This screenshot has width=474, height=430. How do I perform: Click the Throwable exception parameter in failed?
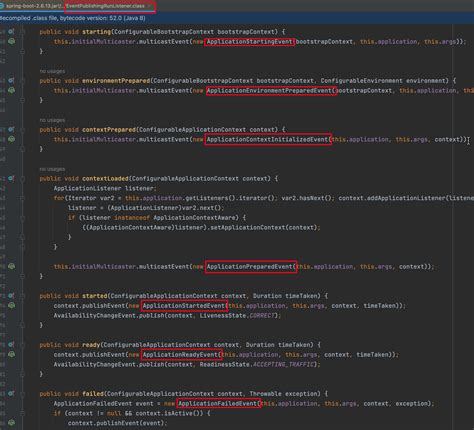tap(284, 394)
